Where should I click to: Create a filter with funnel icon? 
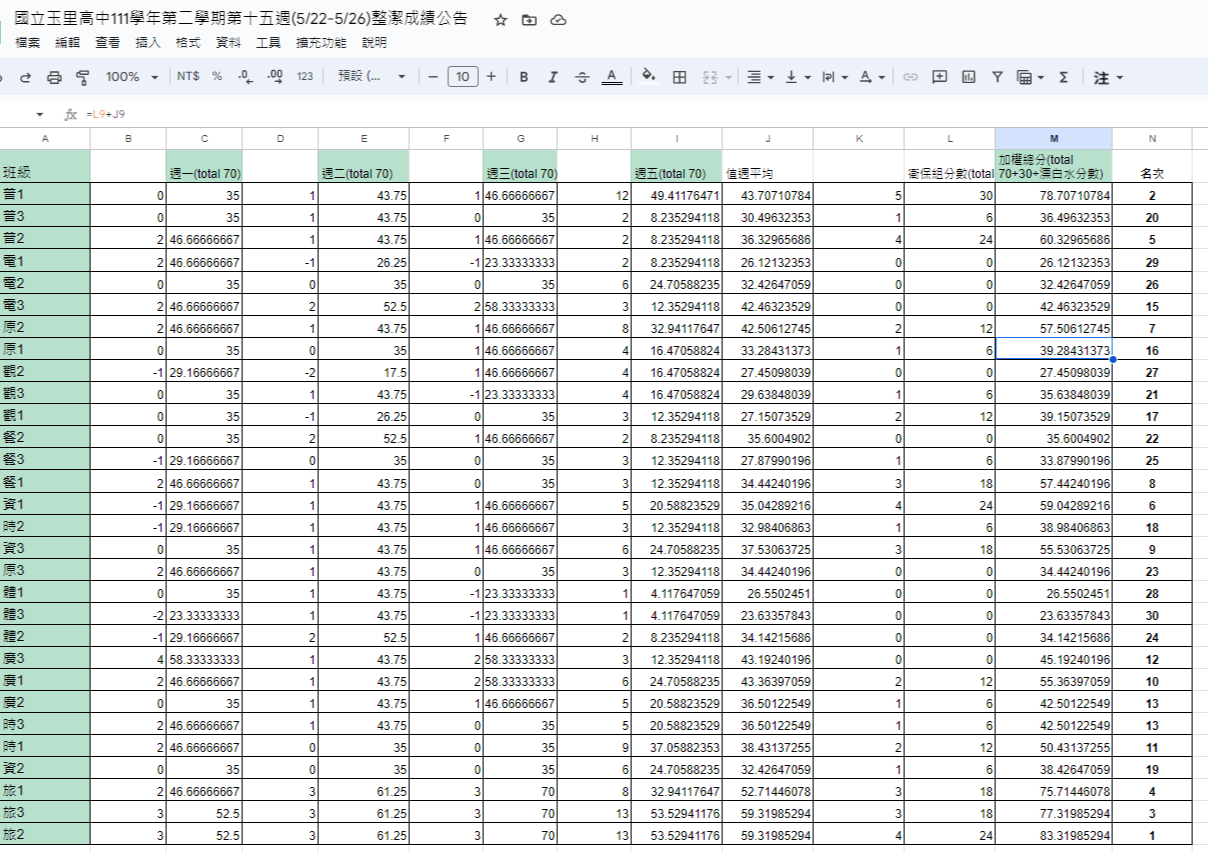[997, 77]
